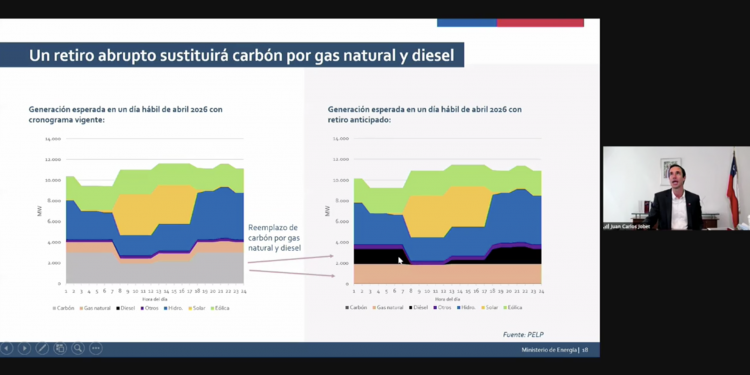Click Carbón legend entry in right chart
Viewport: 750px width, 375px height.
coord(356,308)
